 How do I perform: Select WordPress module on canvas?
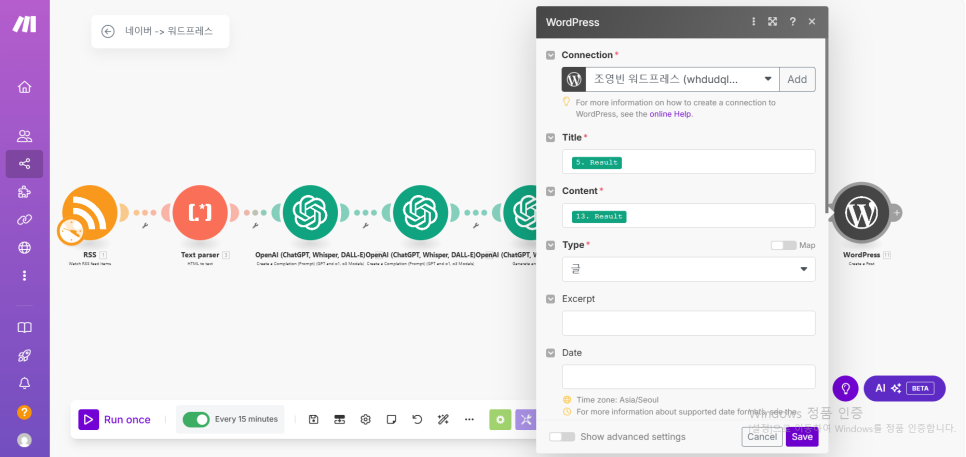861,212
